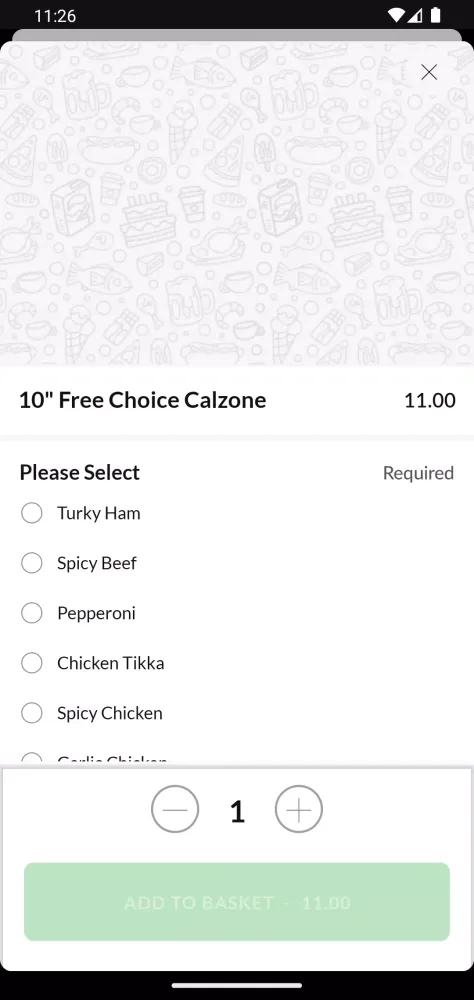Tap the Please Select section heading
This screenshot has height=1000, width=474.
80,473
